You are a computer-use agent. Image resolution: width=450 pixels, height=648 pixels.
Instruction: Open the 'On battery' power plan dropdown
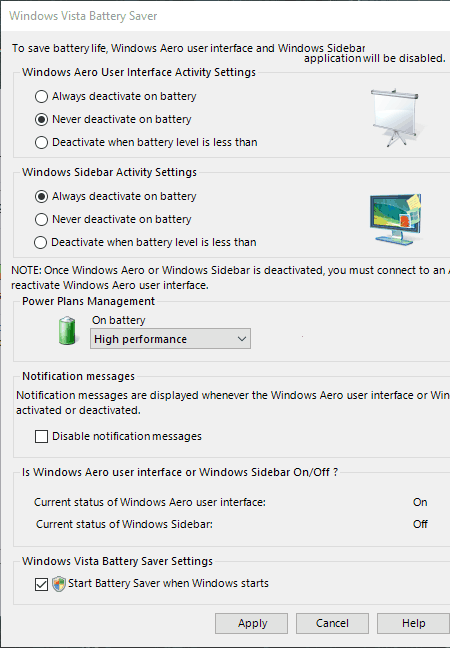pyautogui.click(x=170, y=339)
